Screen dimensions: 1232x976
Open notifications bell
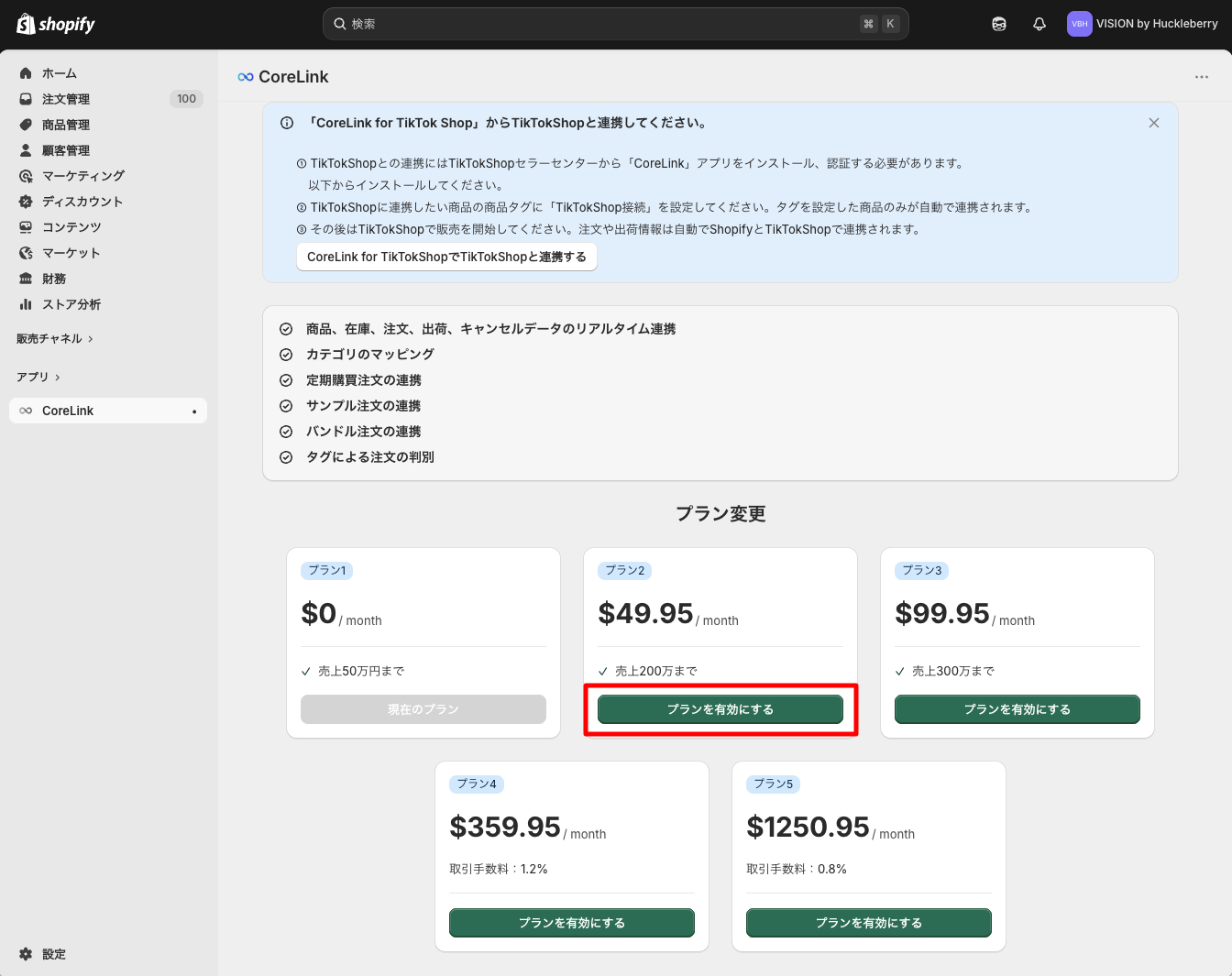[1039, 24]
